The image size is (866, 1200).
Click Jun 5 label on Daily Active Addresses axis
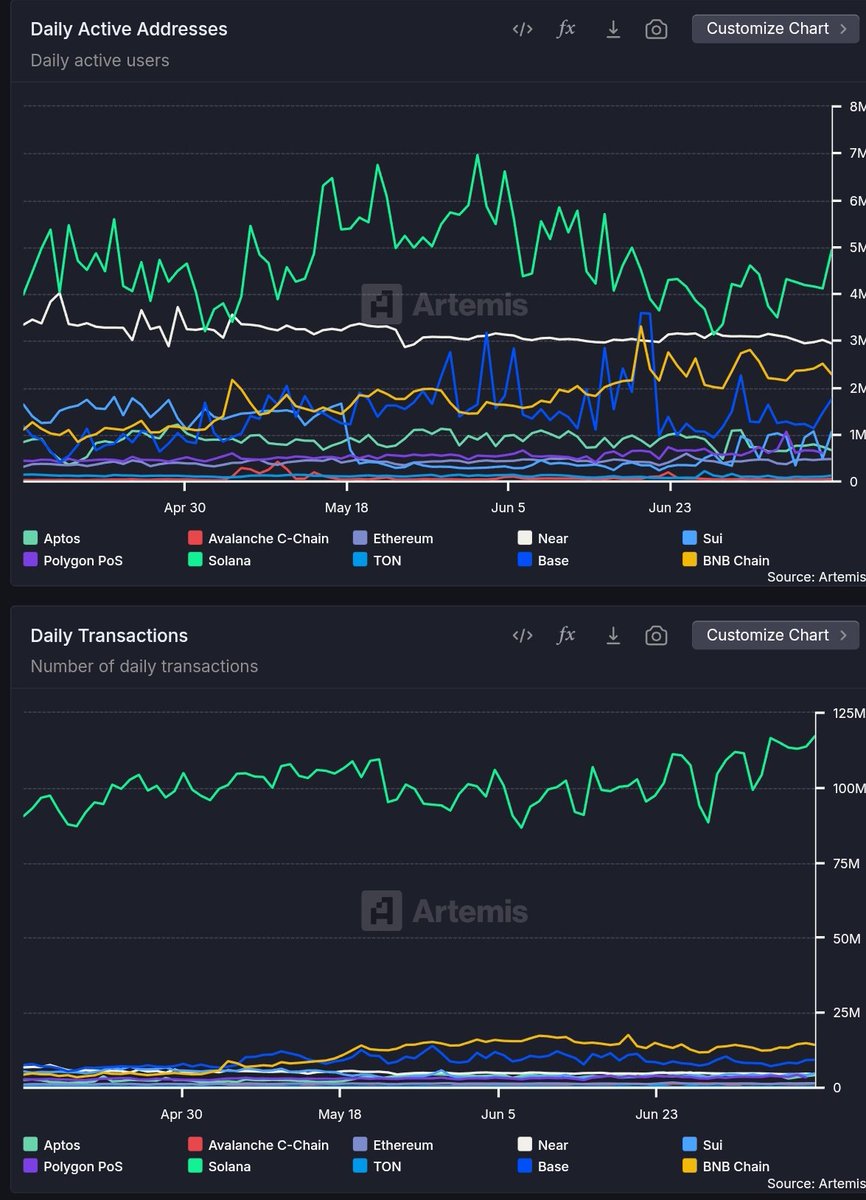[509, 507]
